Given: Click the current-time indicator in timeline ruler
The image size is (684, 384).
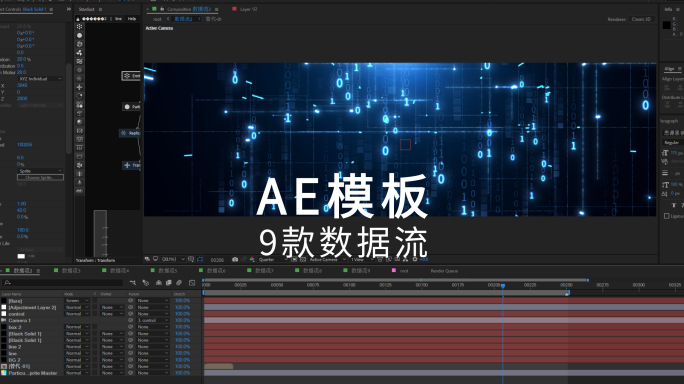Looking at the screenshot, I should coord(503,286).
